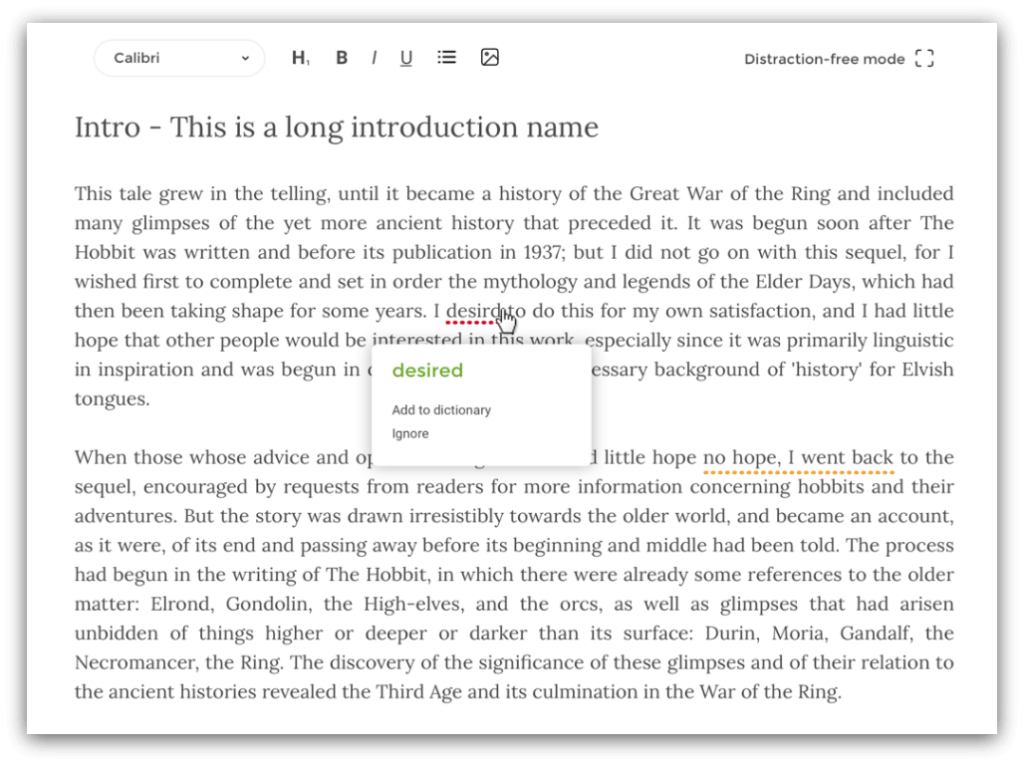Insert a bulleted list
This screenshot has height=765, width=1024.
[447, 57]
